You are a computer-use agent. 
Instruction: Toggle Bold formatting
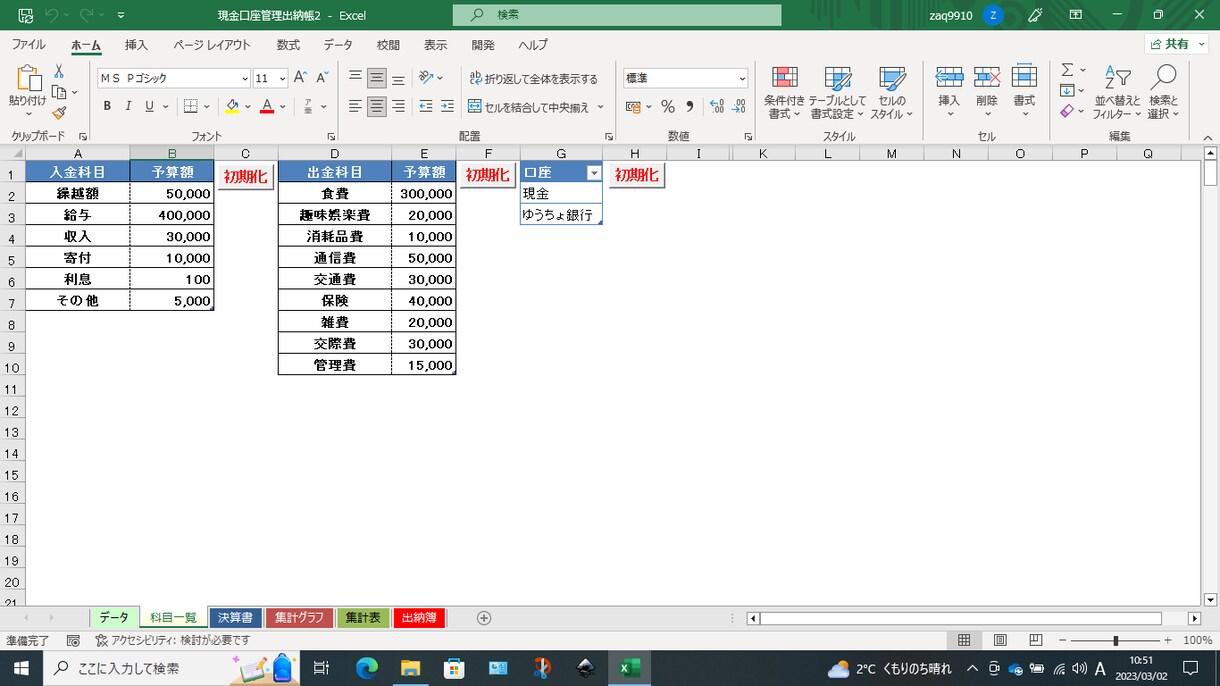[107, 106]
